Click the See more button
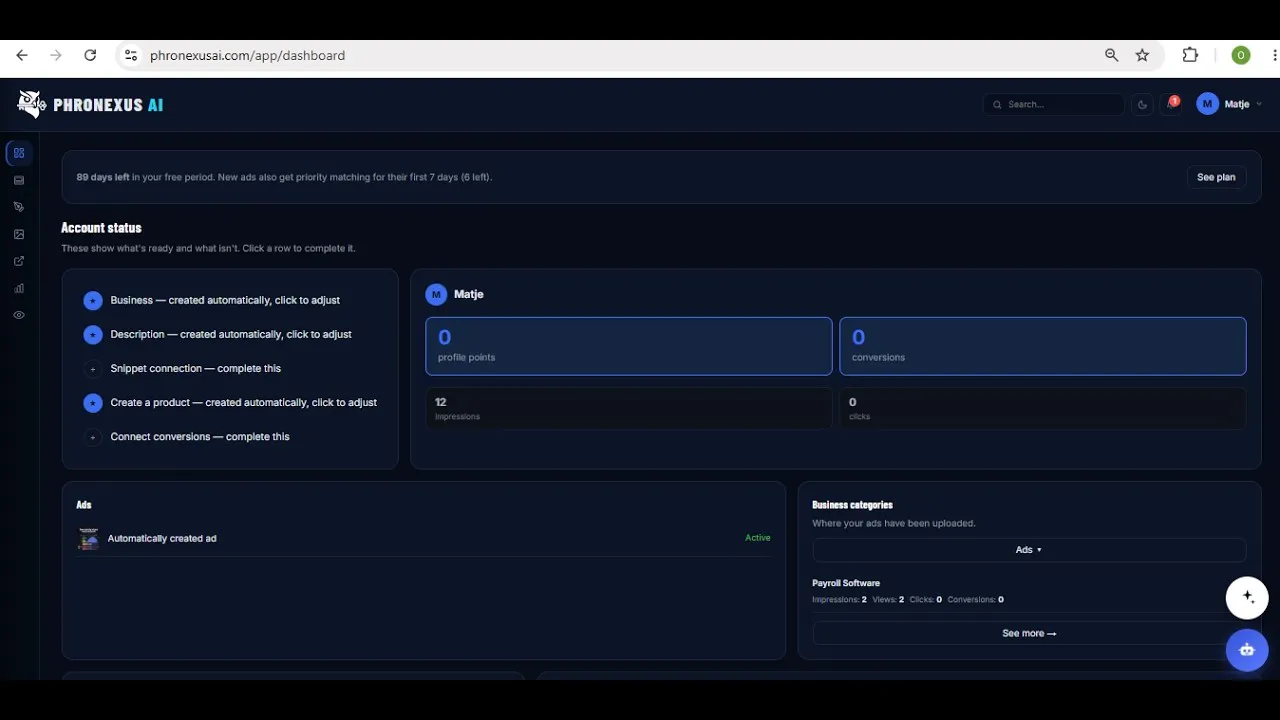This screenshot has width=1280, height=720. [1029, 633]
